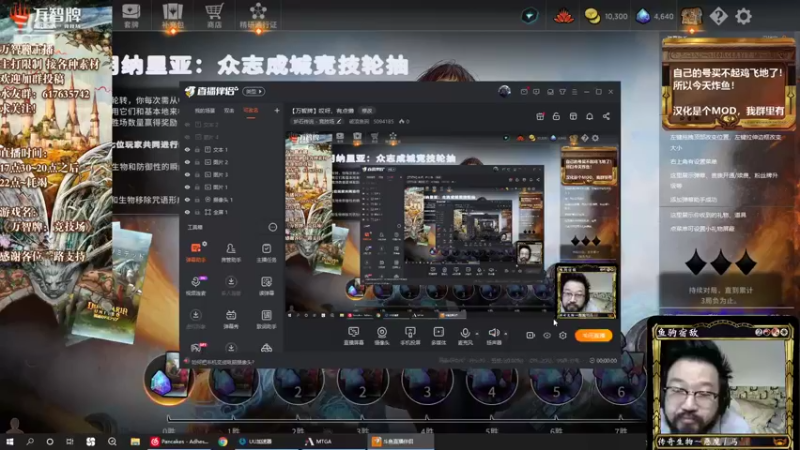
Task: Toggle visibility of layer 图片 2
Action: [187, 162]
